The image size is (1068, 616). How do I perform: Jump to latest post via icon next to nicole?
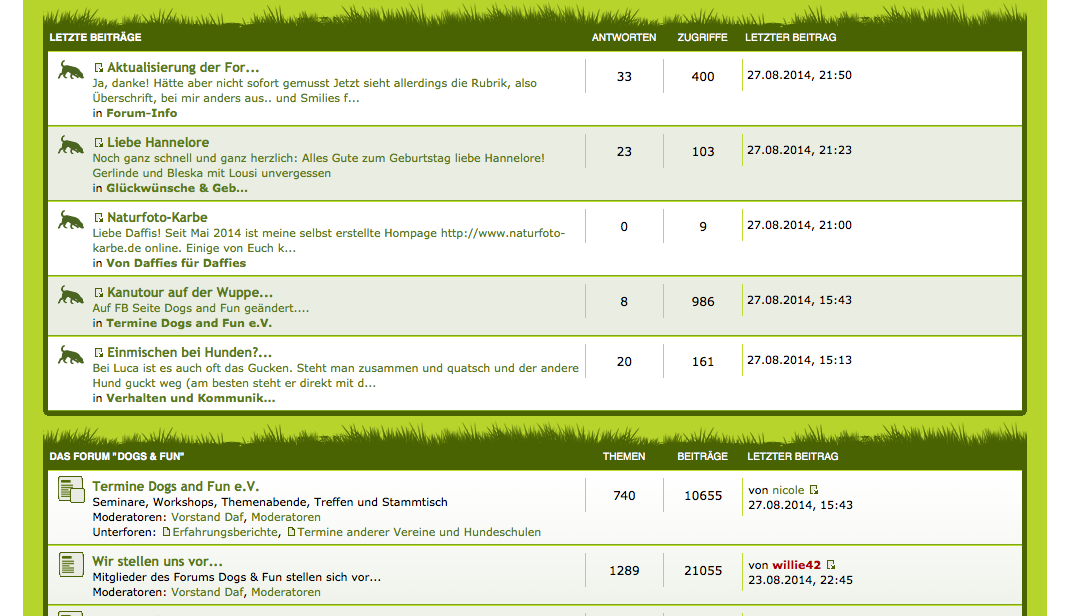point(814,490)
